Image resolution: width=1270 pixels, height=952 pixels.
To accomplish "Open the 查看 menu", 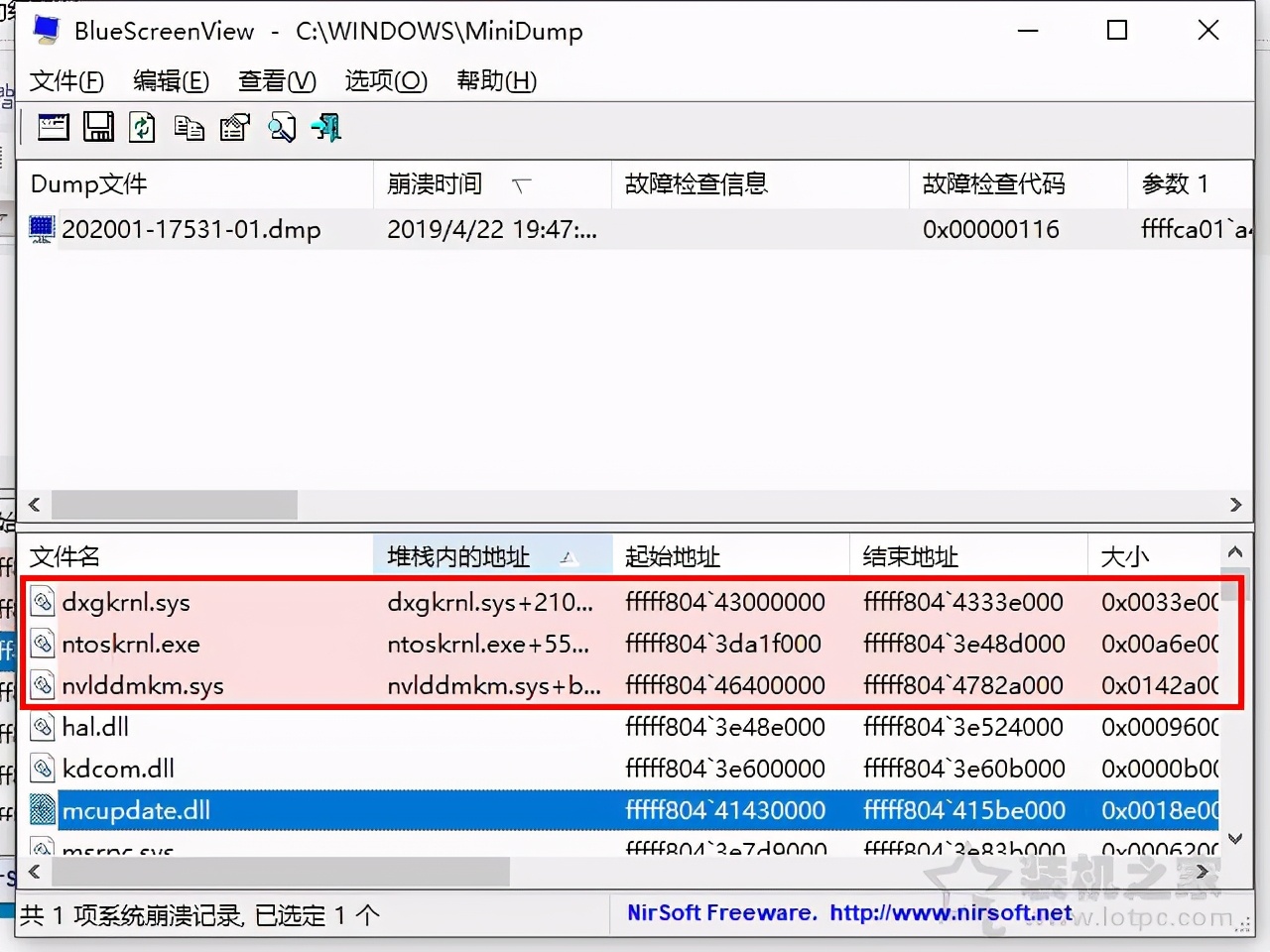I will 276,81.
